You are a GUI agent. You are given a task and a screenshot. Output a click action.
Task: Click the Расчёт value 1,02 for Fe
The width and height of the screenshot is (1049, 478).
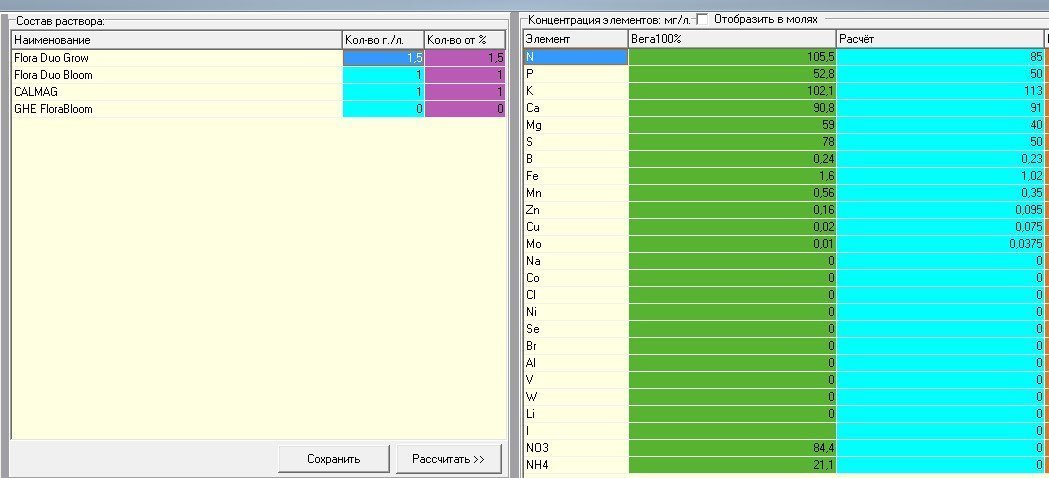(x=940, y=176)
